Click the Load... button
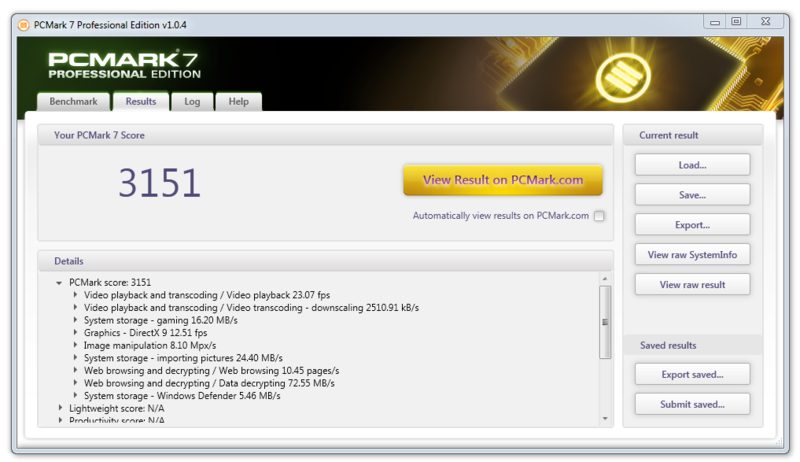This screenshot has height=462, width=800. point(692,165)
